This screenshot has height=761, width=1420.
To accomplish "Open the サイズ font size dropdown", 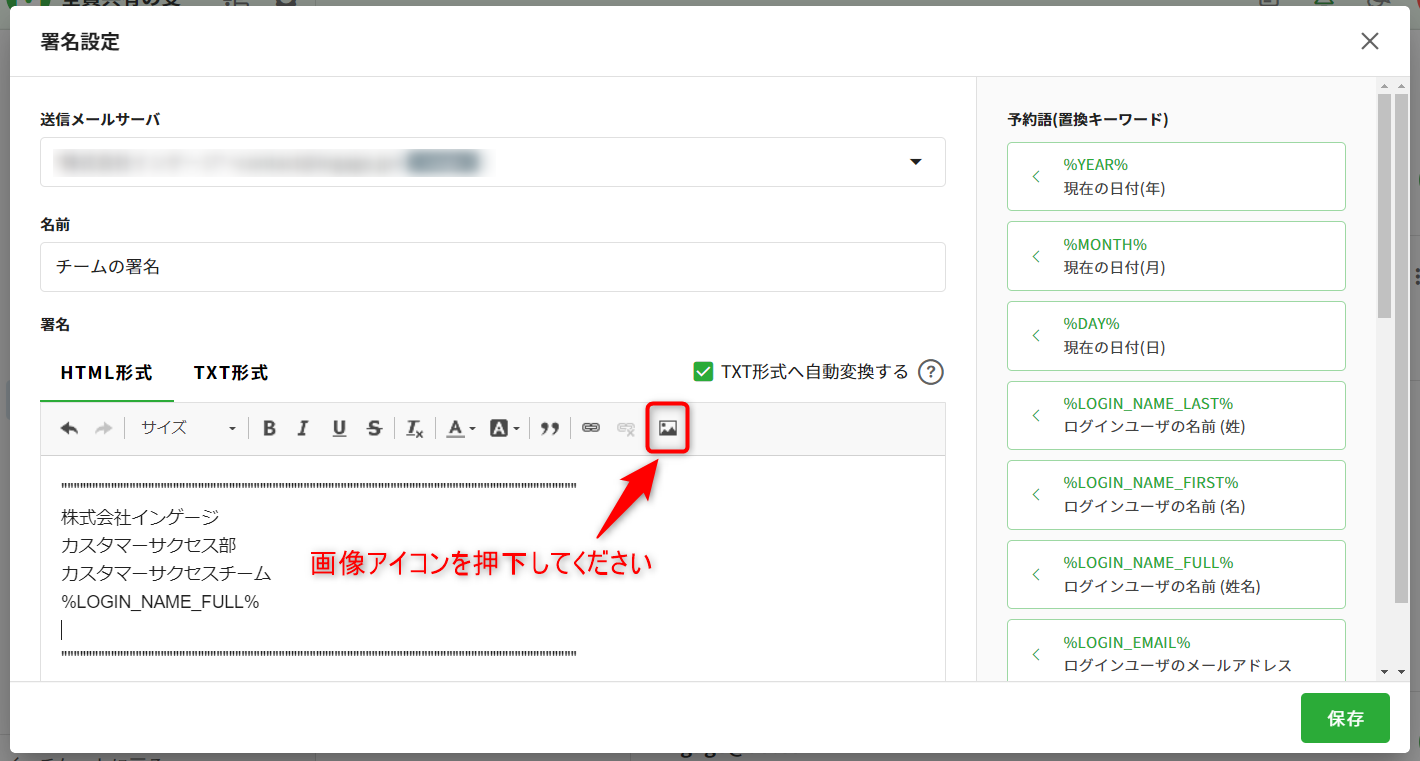I will (x=188, y=428).
